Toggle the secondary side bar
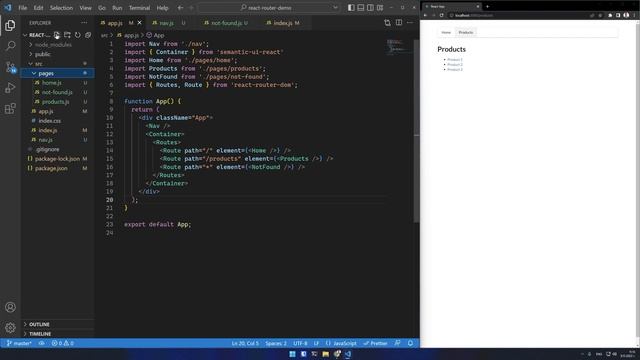640x360 pixels. [370, 8]
